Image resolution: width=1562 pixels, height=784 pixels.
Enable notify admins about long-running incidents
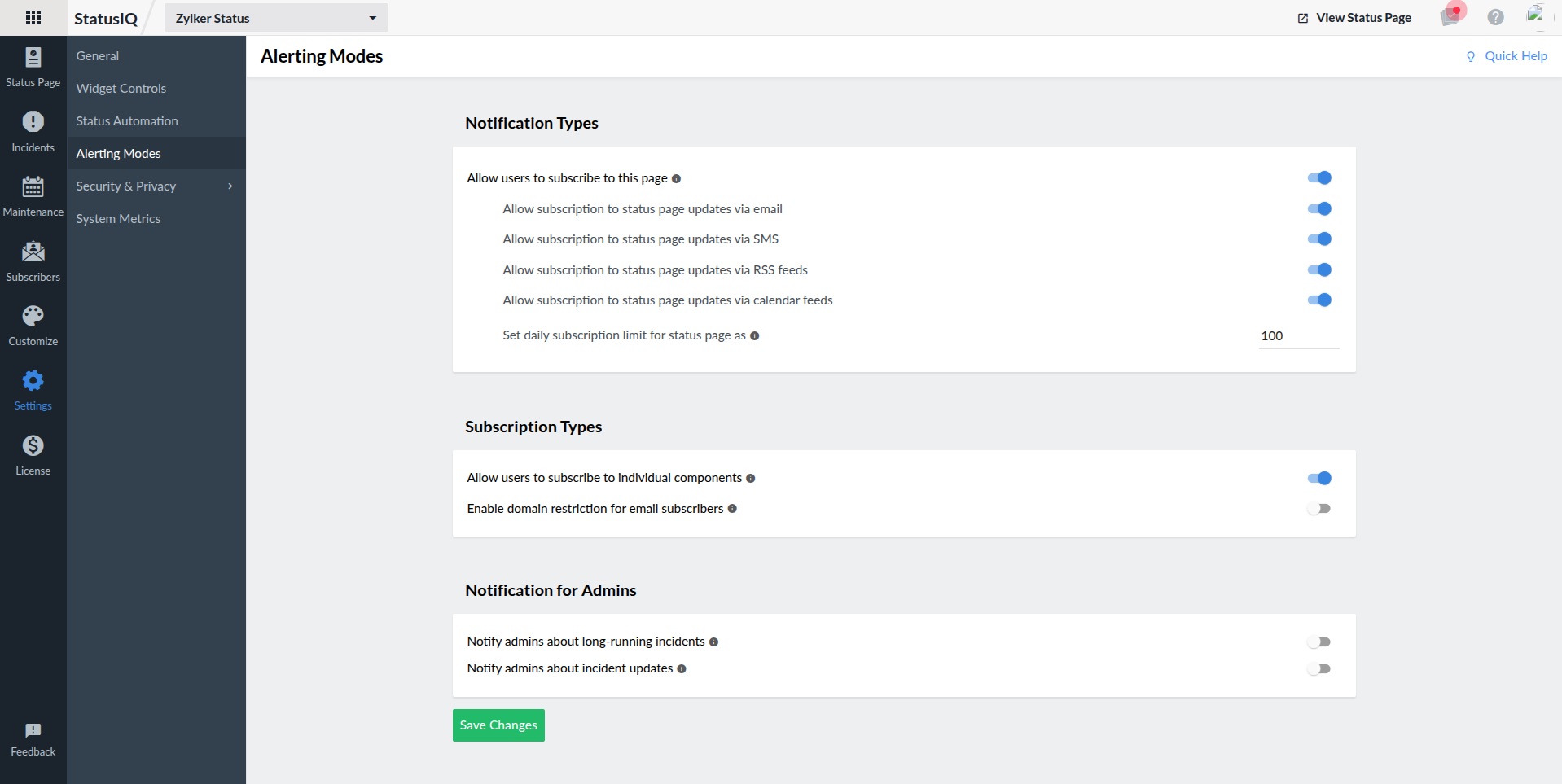(x=1318, y=642)
